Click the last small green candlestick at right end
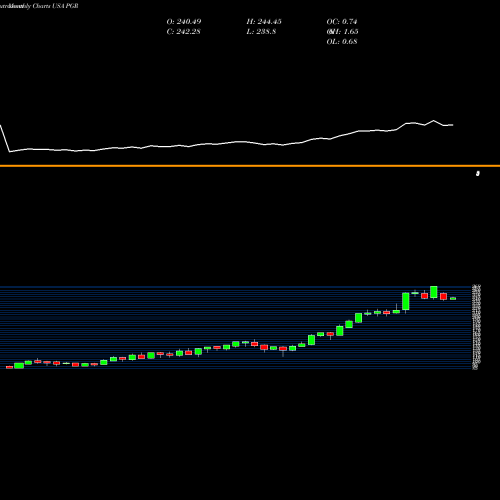 point(453,298)
